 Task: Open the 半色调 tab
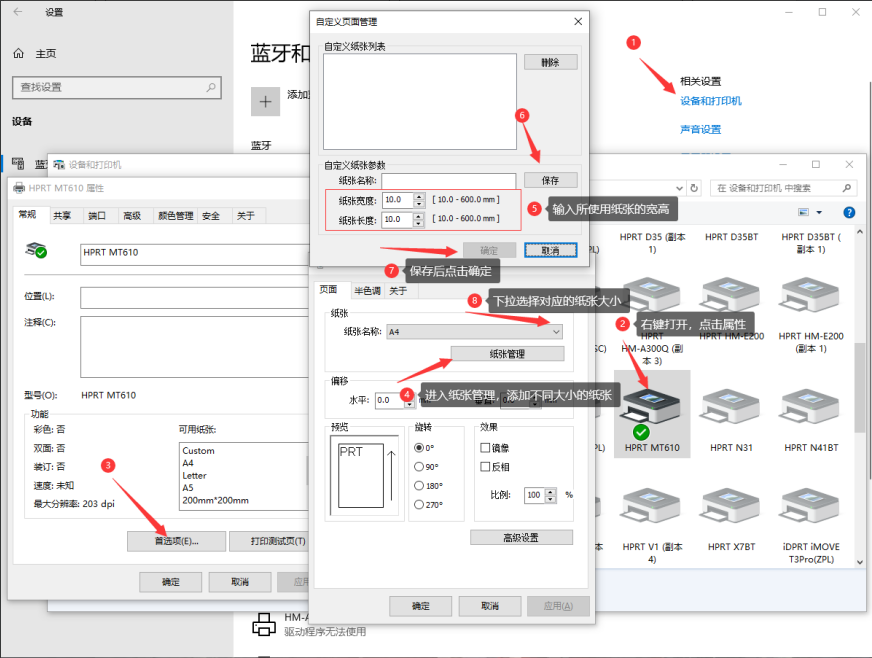point(366,291)
